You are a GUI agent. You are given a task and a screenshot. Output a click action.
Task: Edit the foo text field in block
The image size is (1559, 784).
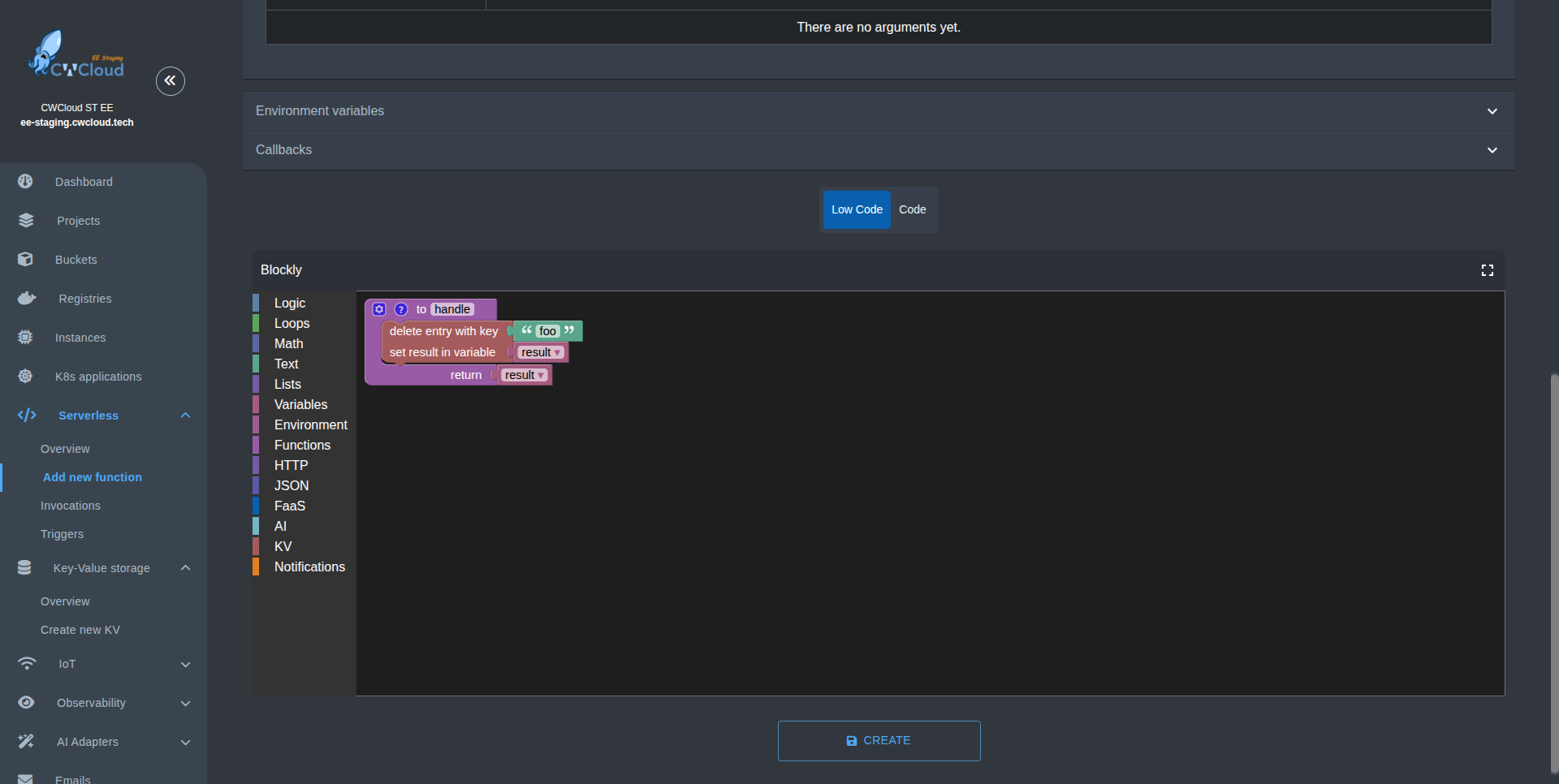click(547, 331)
